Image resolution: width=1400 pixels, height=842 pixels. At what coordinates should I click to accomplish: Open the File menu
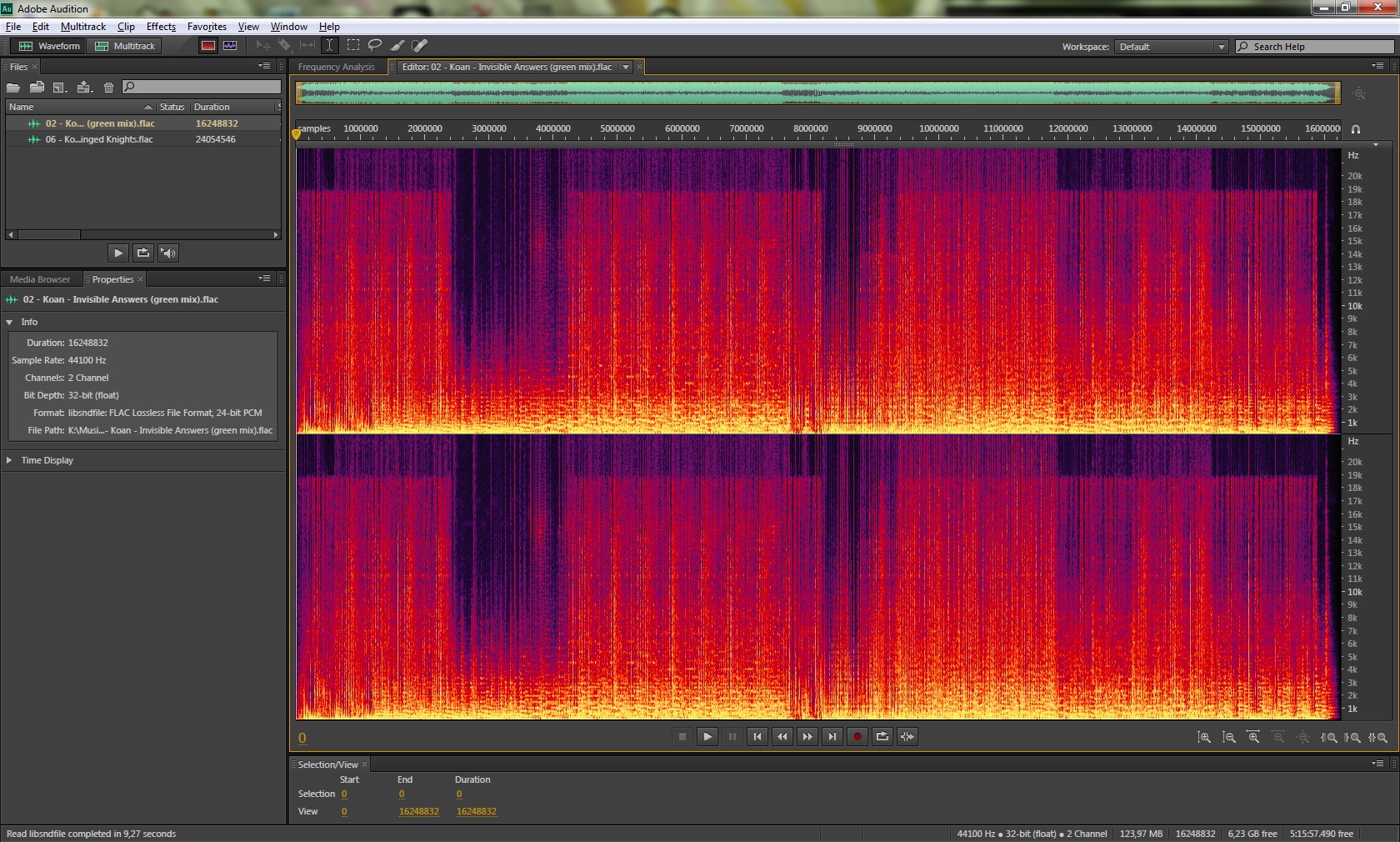[13, 27]
